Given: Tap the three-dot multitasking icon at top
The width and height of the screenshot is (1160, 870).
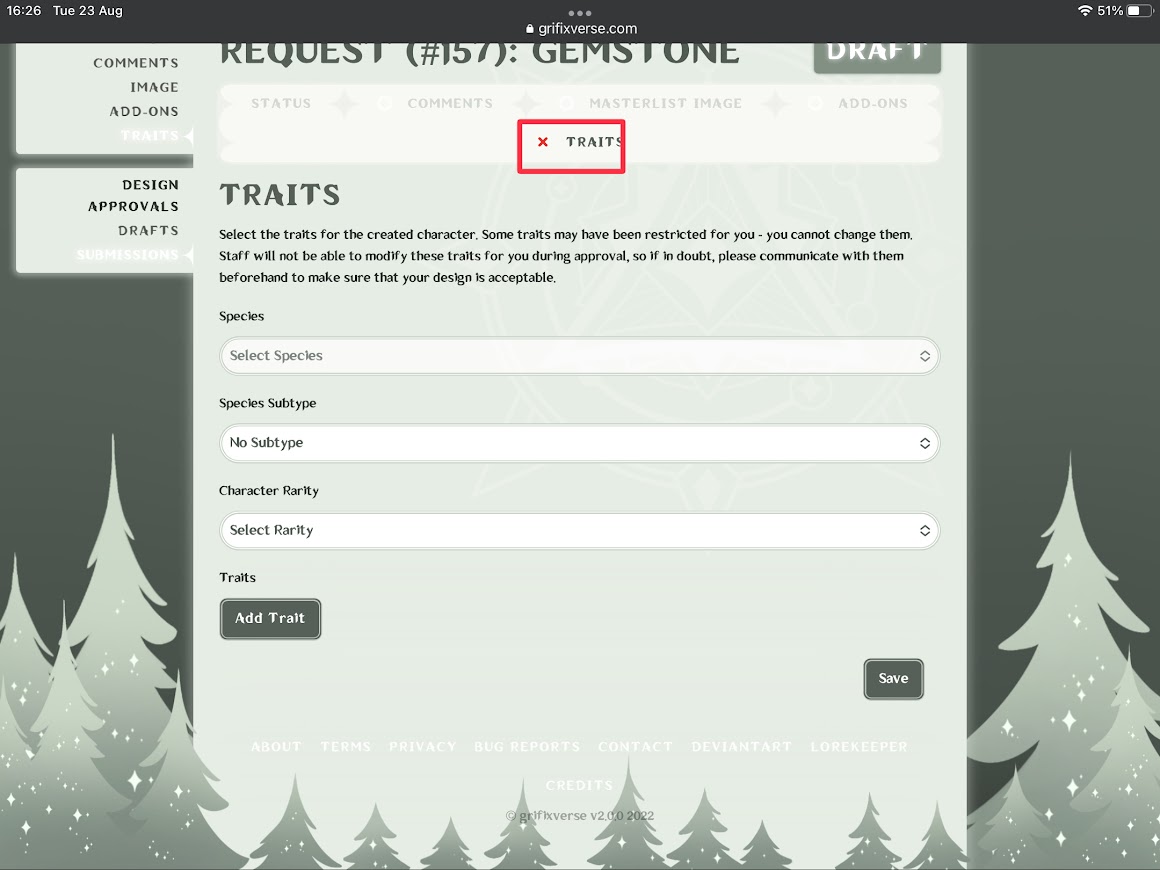Looking at the screenshot, I should [x=579, y=13].
